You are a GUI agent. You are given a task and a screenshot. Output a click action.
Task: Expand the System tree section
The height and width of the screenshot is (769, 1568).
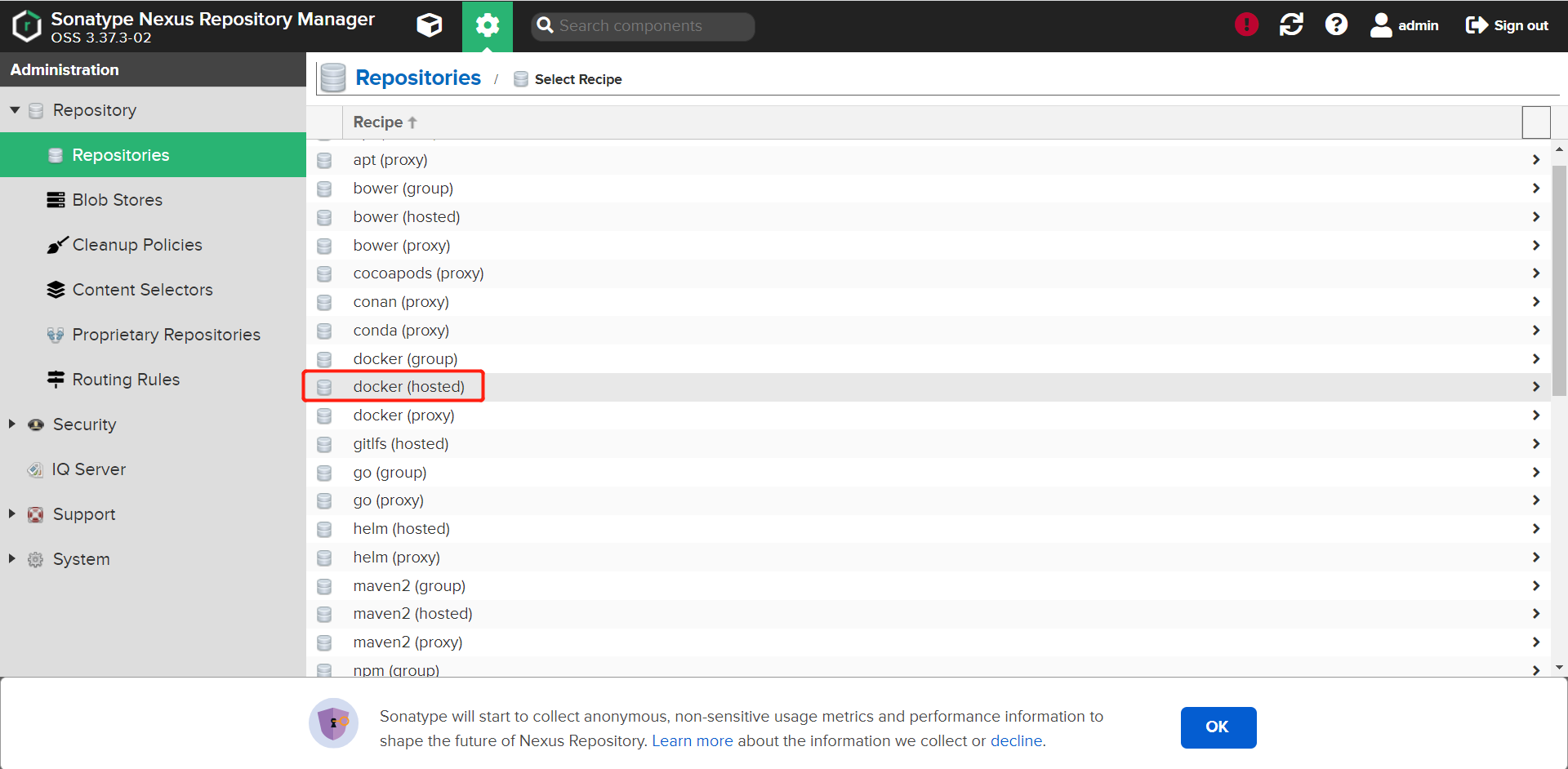pyautogui.click(x=12, y=558)
